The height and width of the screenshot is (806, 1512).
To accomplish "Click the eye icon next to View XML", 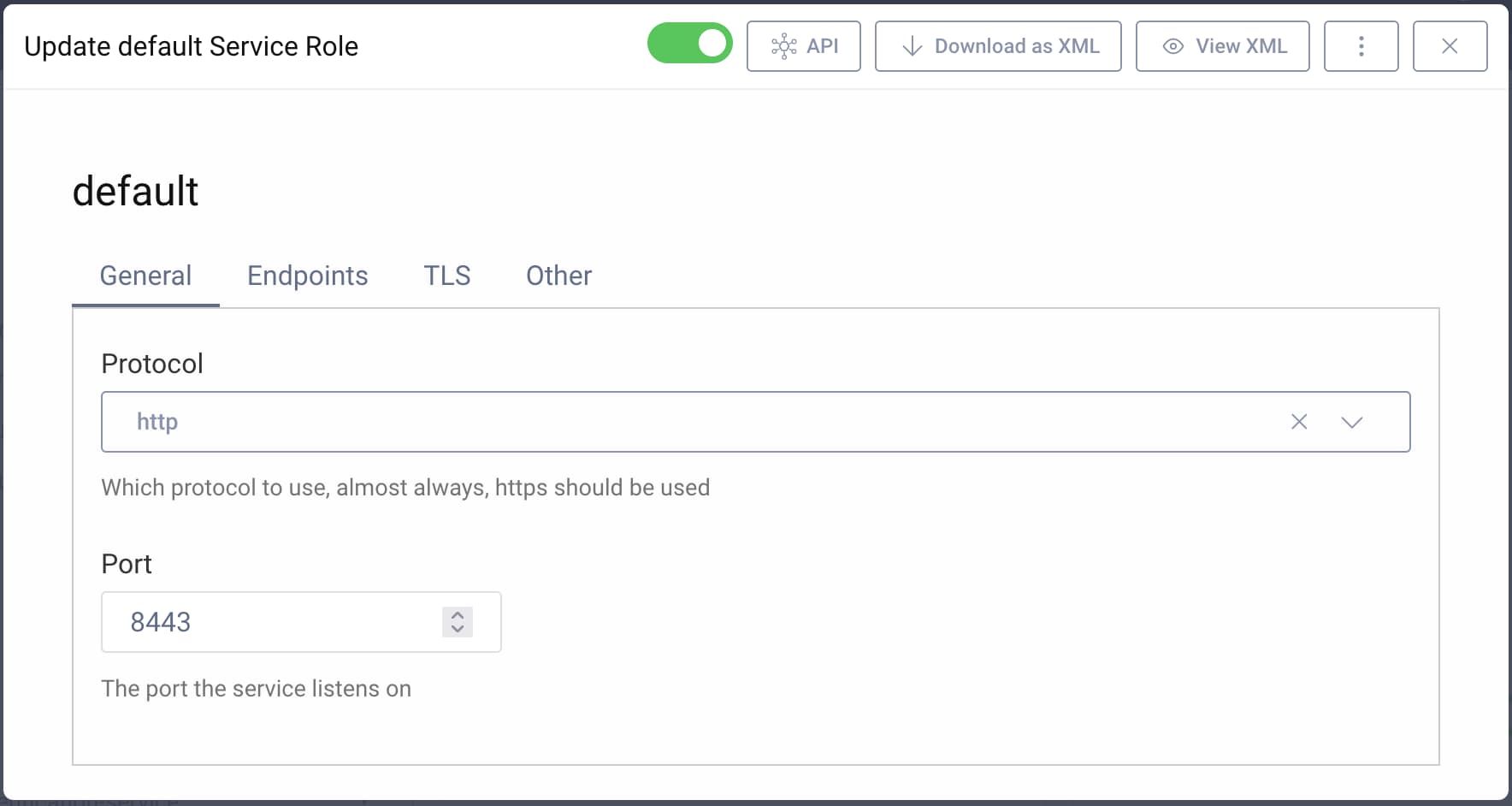I will [1172, 46].
